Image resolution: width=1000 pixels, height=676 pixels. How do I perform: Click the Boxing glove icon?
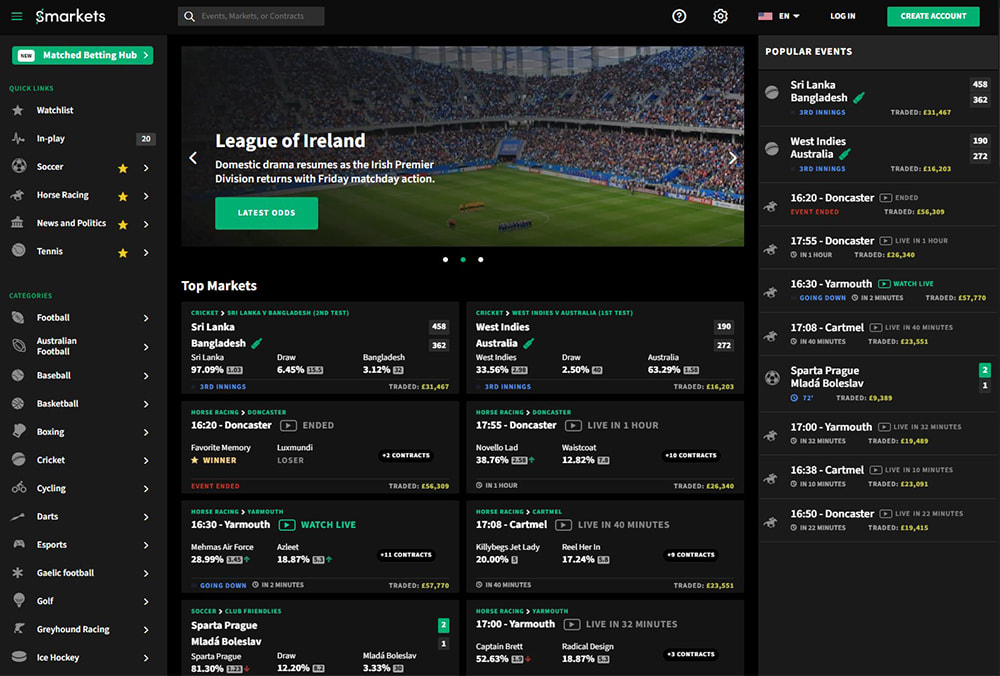pyautogui.click(x=19, y=431)
